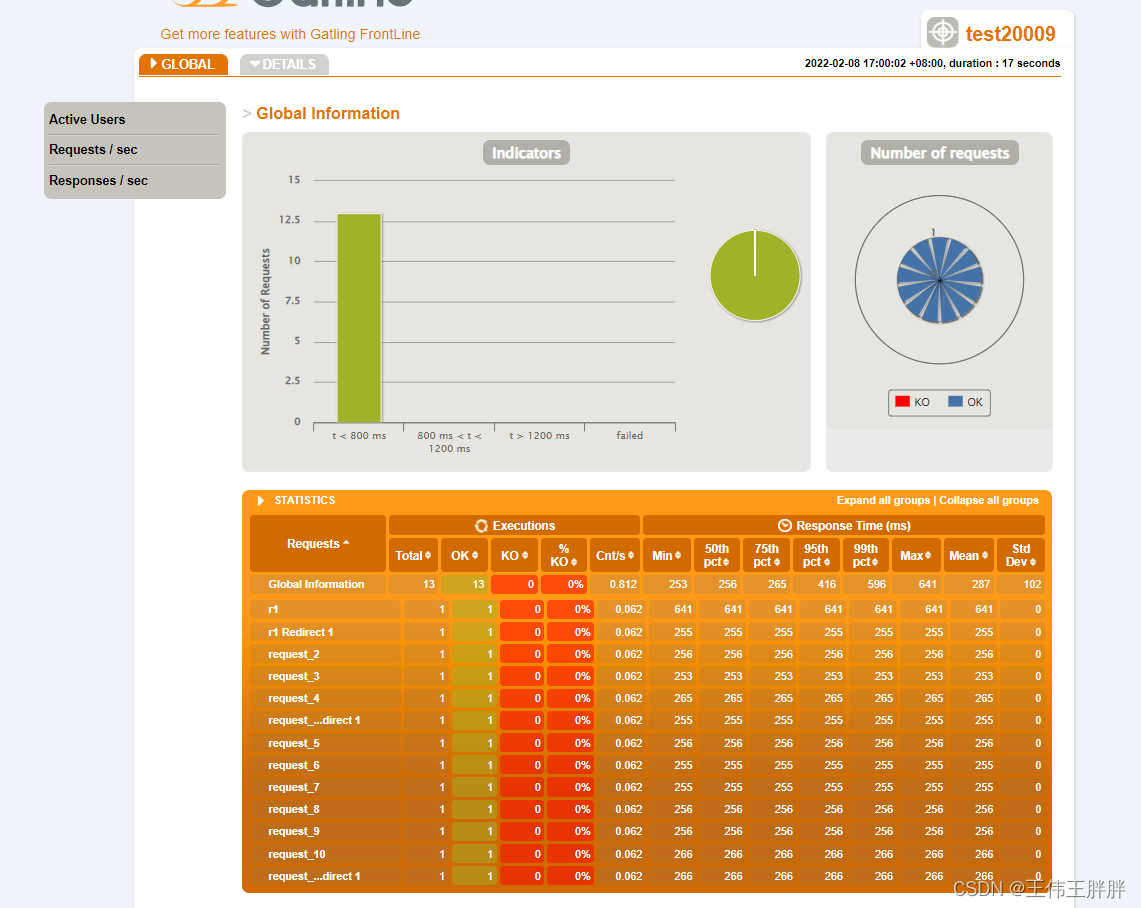
Task: Jump to Requests / sec section
Action: 93,149
